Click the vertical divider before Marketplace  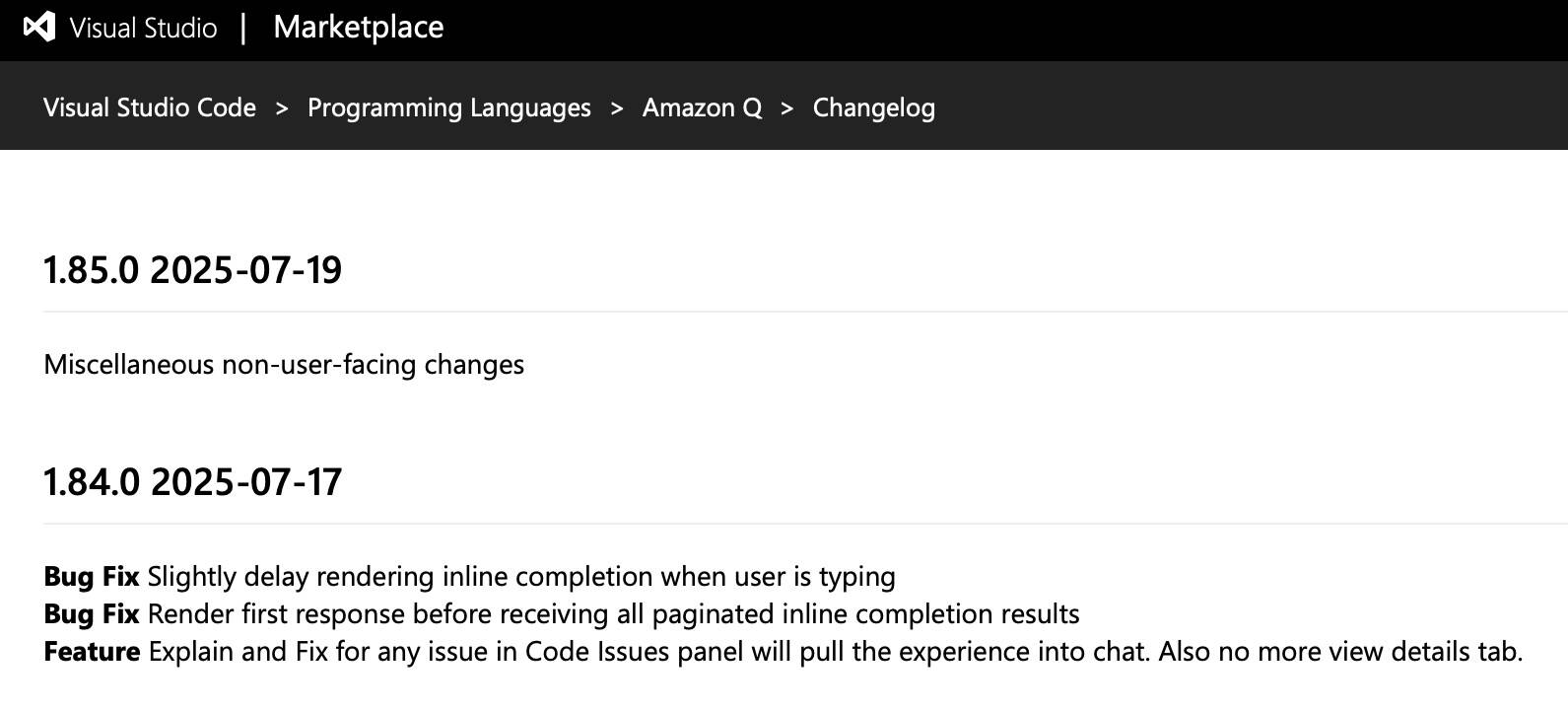243,28
